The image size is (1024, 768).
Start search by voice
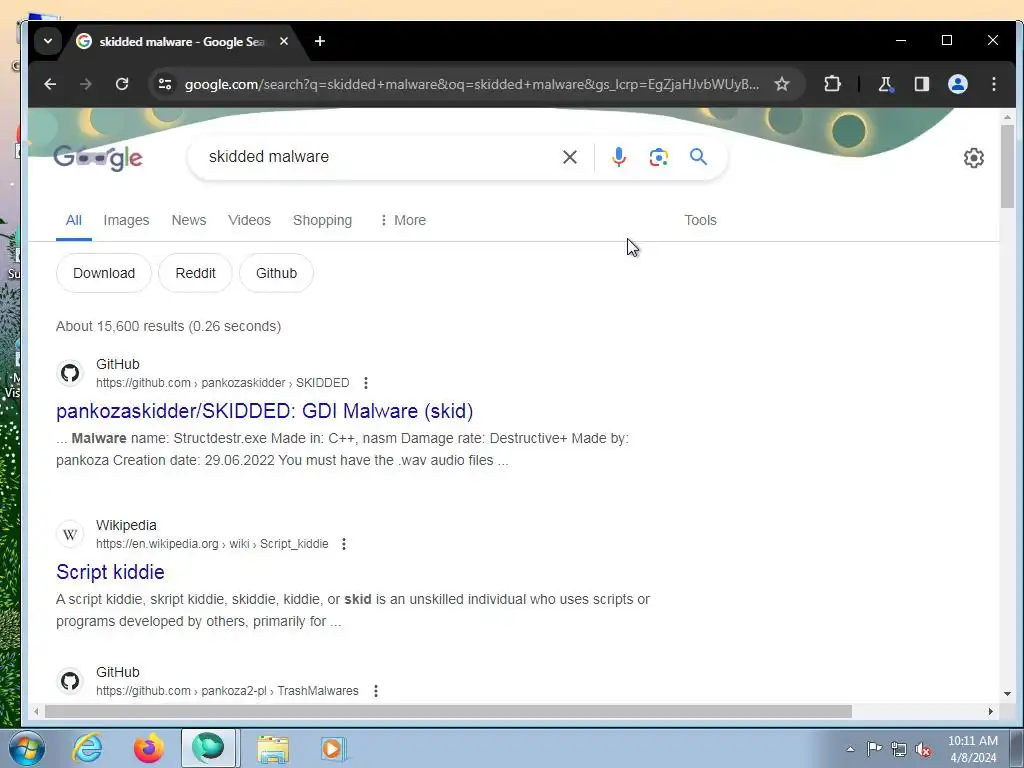click(x=618, y=157)
